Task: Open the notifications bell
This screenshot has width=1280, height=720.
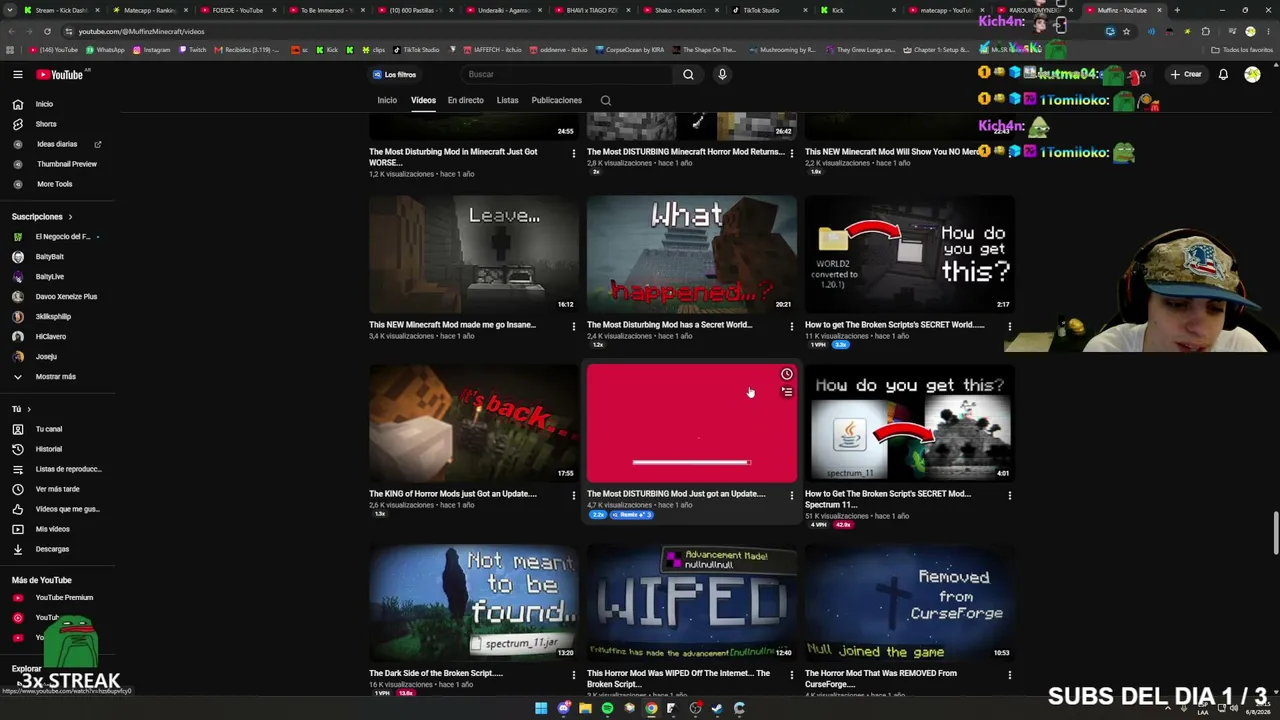Action: click(1223, 74)
